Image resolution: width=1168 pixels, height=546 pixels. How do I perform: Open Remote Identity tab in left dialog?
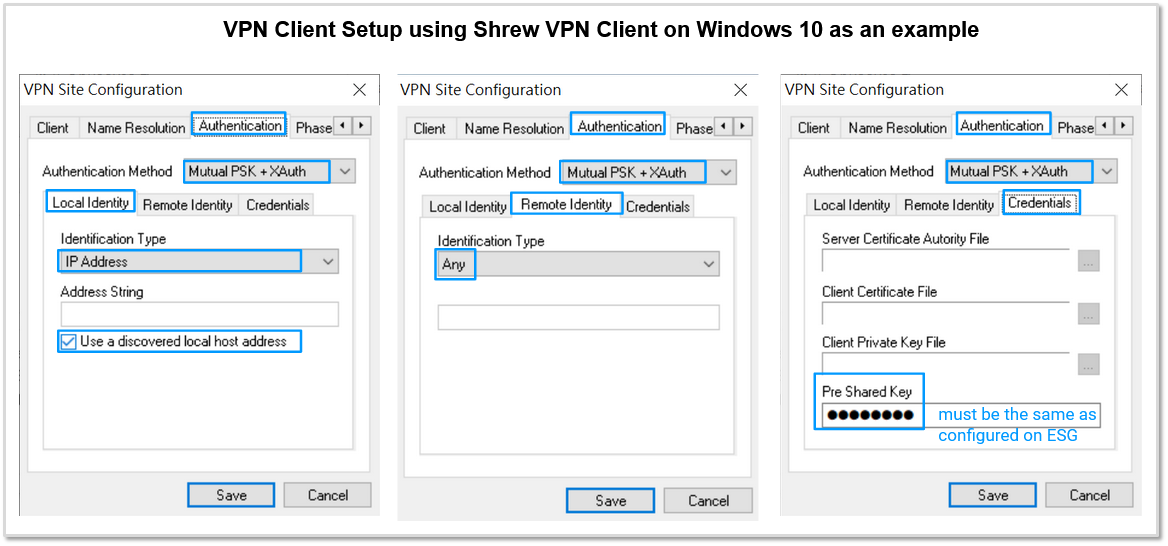[x=188, y=205]
